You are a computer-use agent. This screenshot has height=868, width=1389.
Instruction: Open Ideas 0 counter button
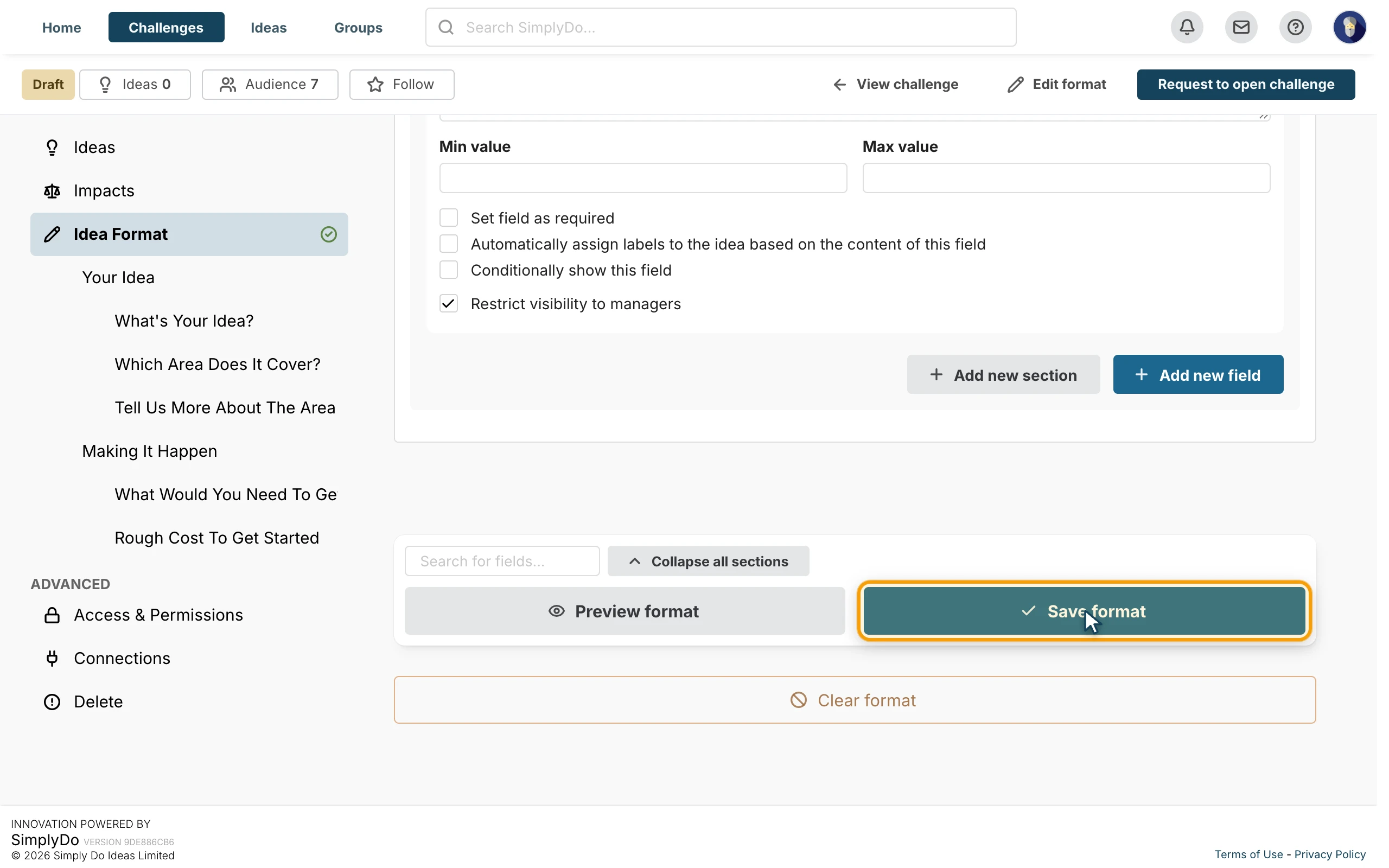click(135, 85)
